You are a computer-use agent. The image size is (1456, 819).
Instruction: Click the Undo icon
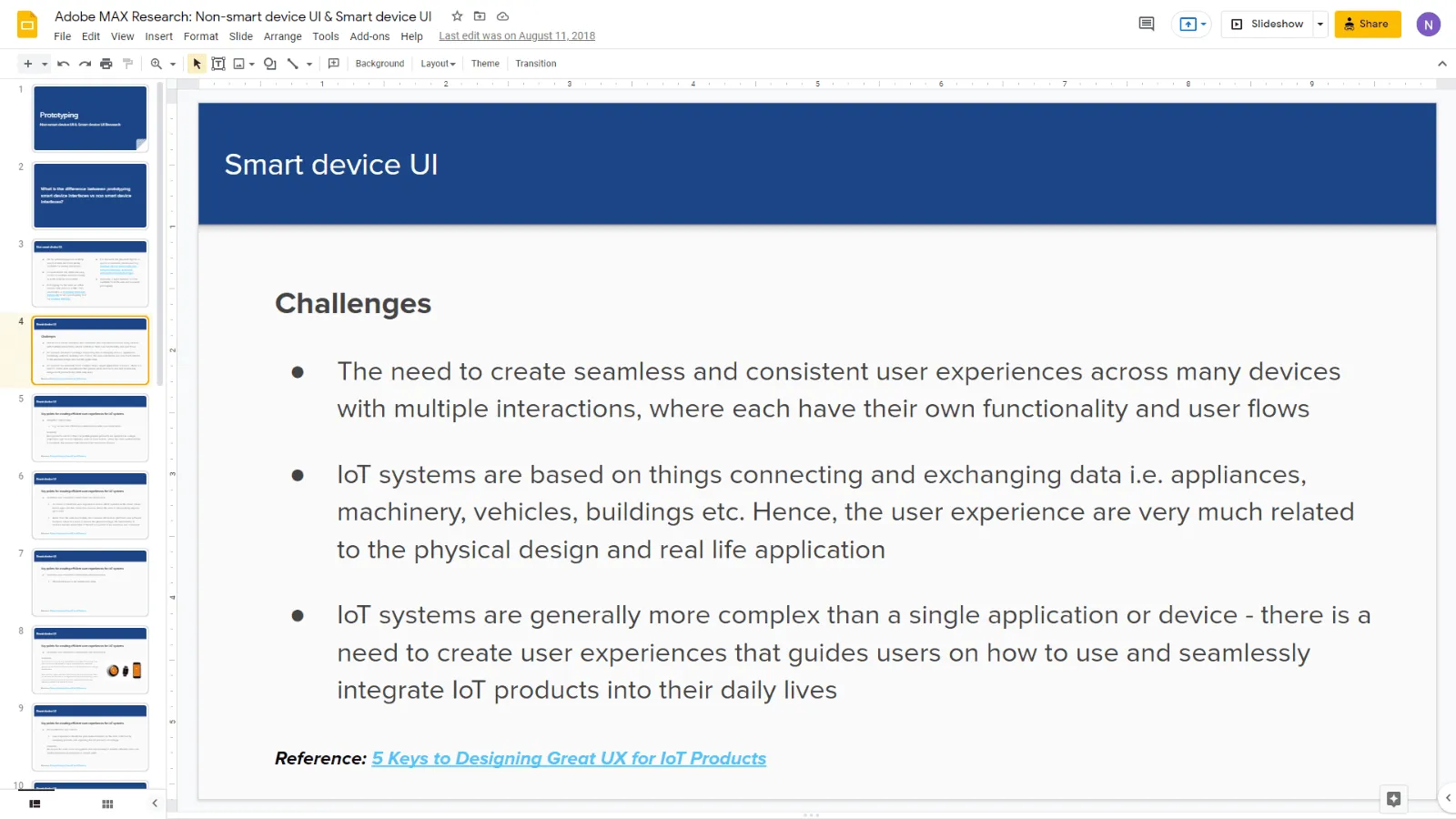(63, 64)
